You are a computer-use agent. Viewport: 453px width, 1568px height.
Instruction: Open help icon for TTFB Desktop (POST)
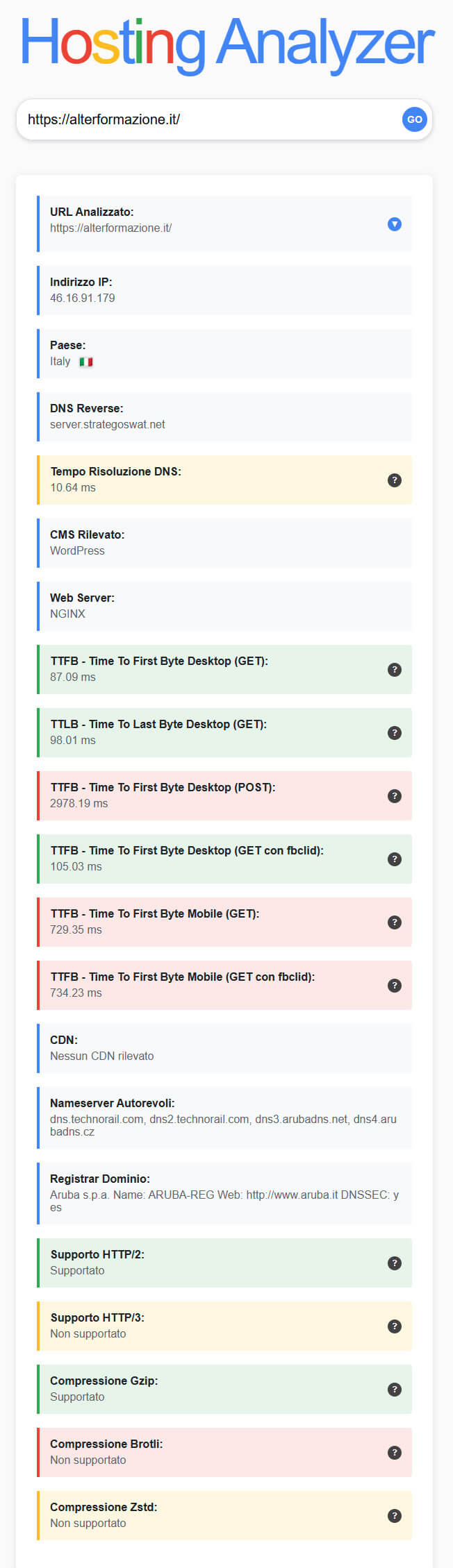point(394,796)
